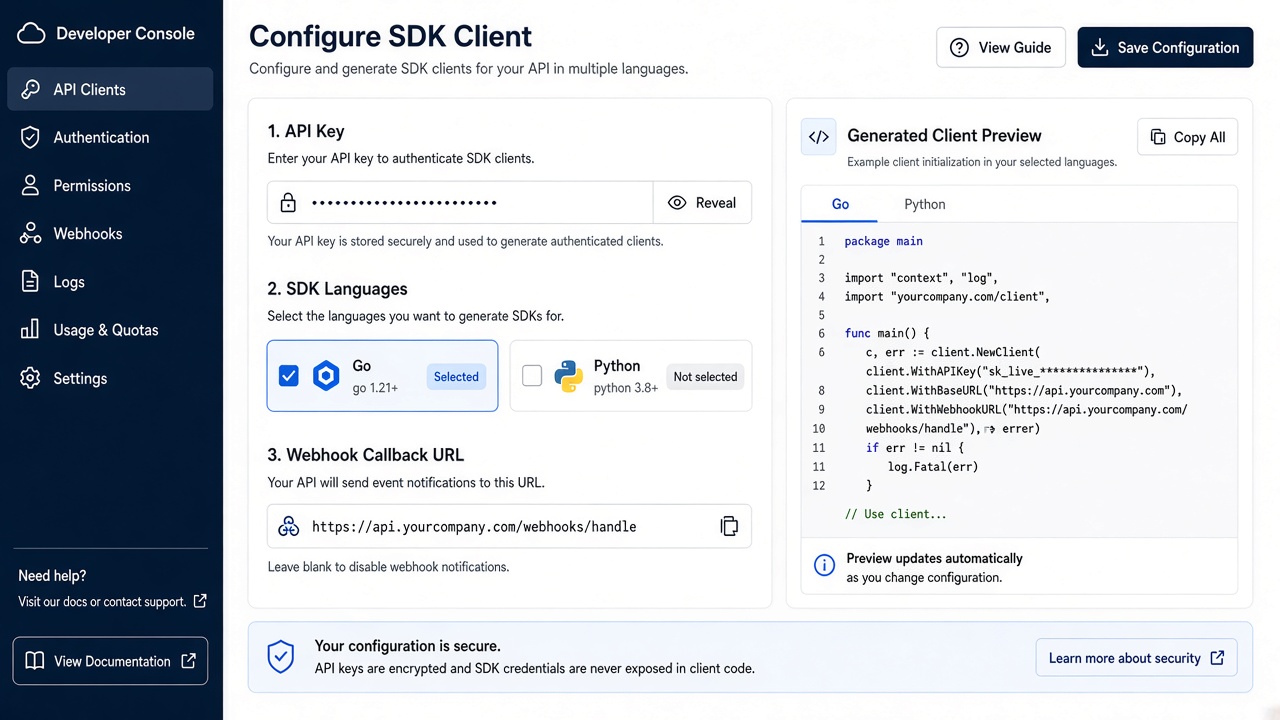Copy all generated client code

[1187, 137]
